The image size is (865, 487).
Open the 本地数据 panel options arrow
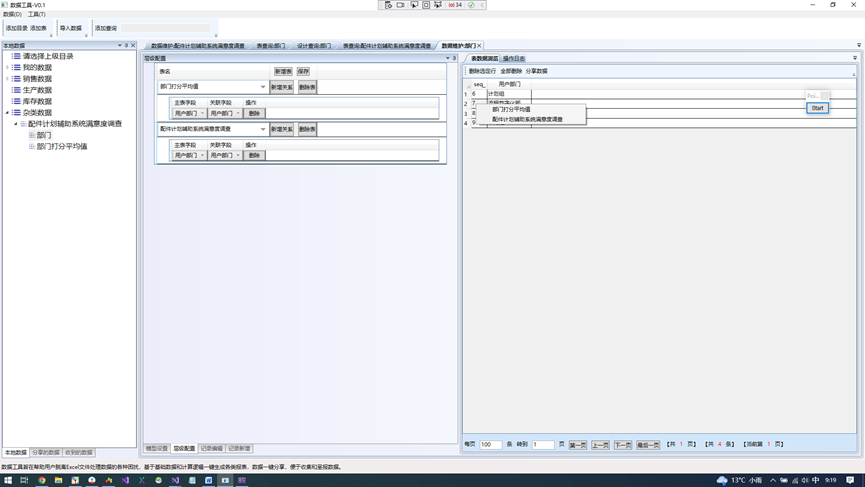point(120,45)
